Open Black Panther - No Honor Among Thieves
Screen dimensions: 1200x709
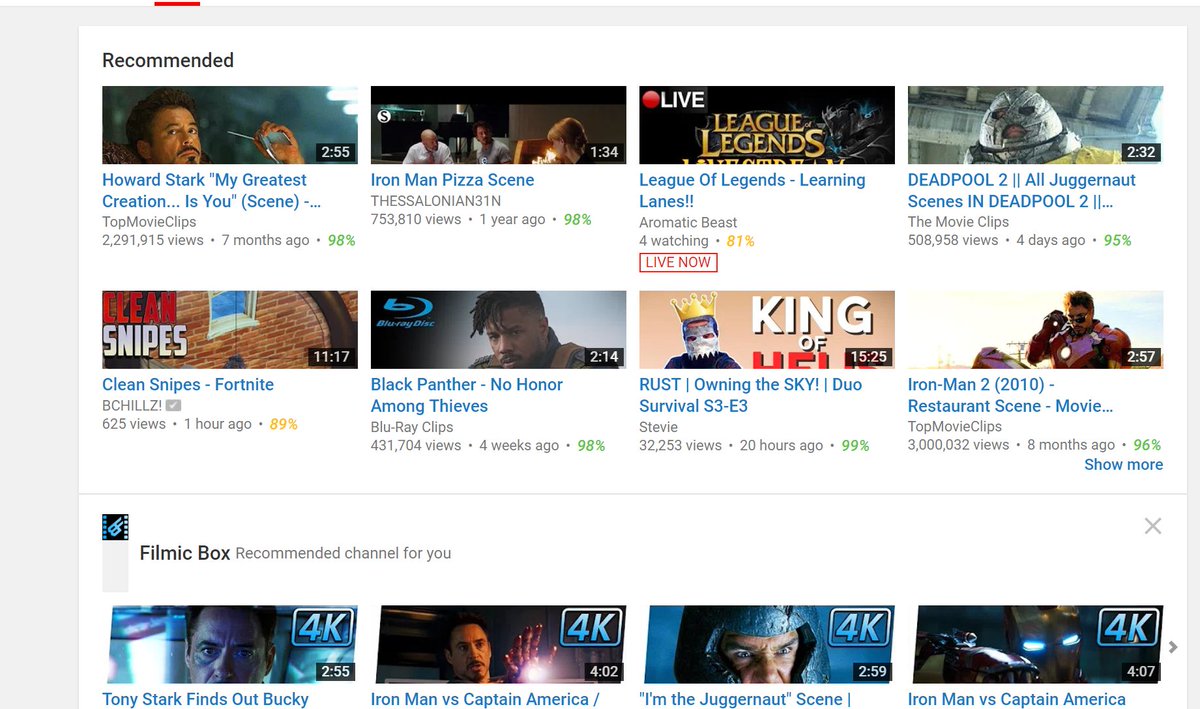467,395
